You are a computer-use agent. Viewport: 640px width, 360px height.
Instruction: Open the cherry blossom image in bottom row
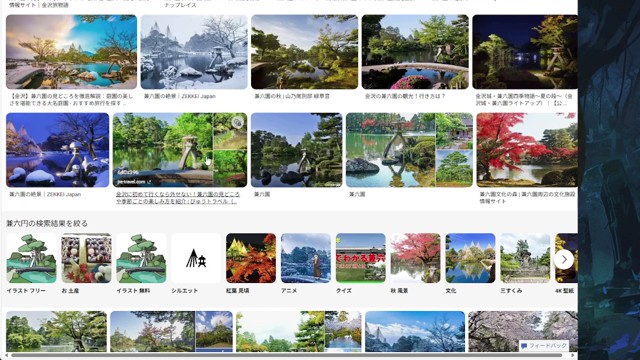pyautogui.click(x=523, y=331)
